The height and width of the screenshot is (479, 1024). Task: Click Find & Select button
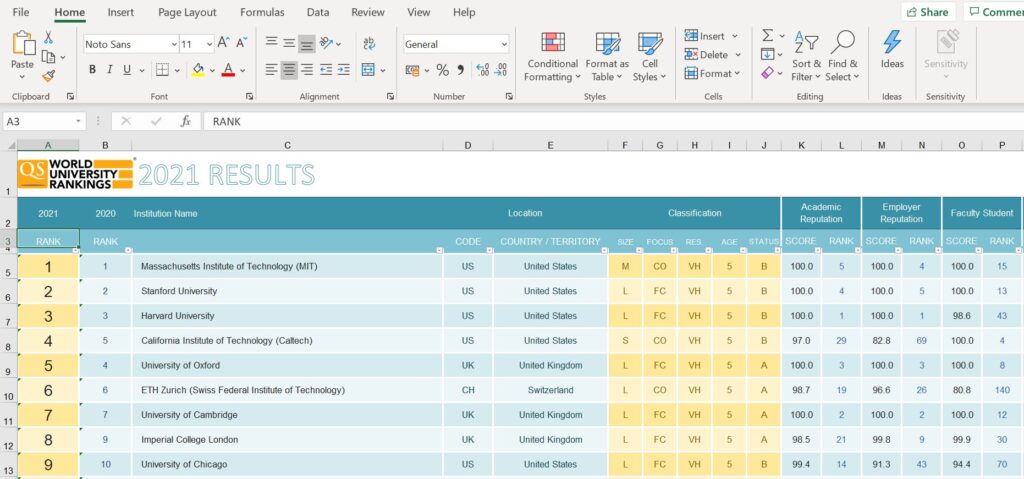point(842,57)
